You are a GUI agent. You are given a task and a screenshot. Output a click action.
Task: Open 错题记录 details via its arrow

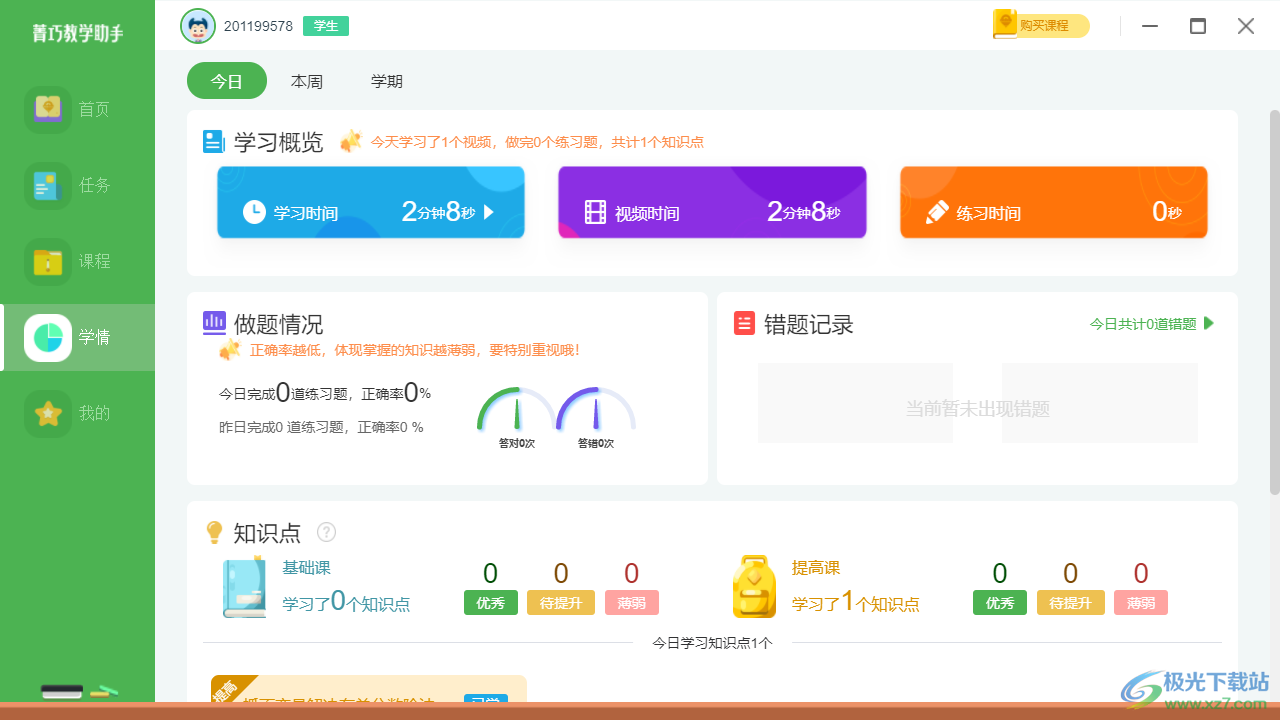click(1208, 323)
